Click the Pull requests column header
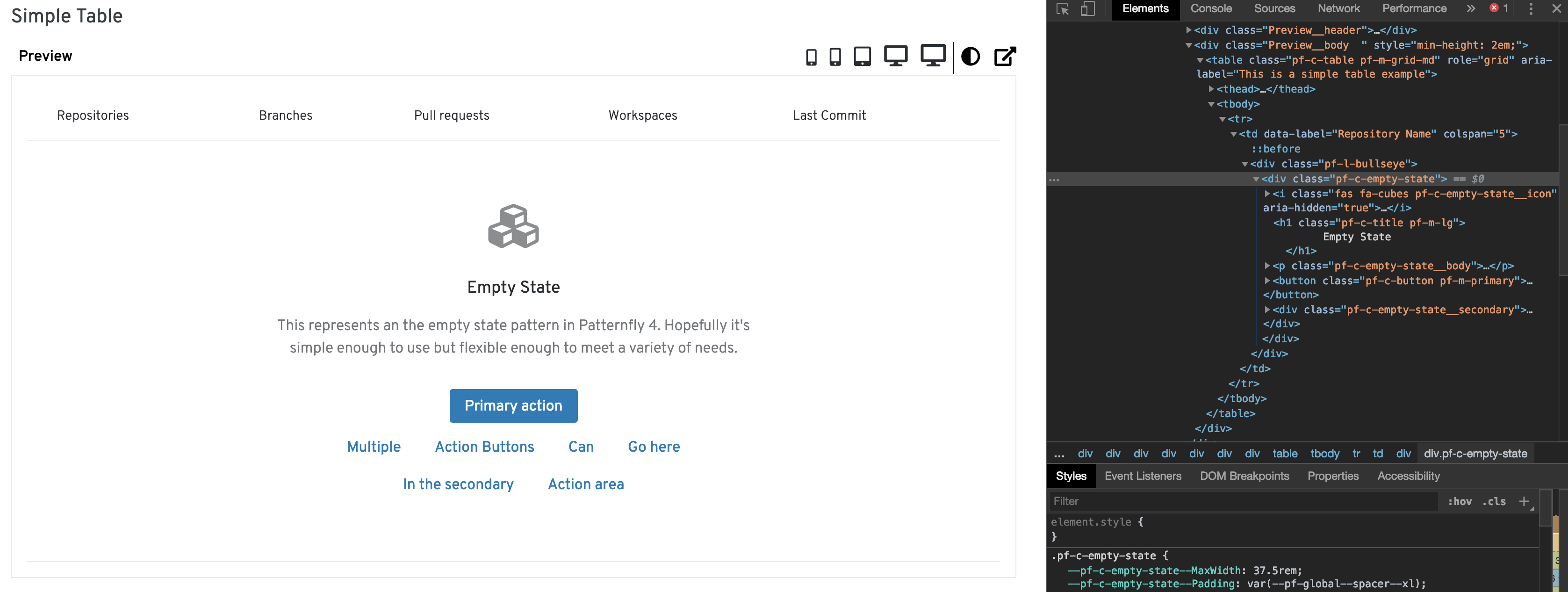This screenshot has height=592, width=1568. tap(452, 115)
